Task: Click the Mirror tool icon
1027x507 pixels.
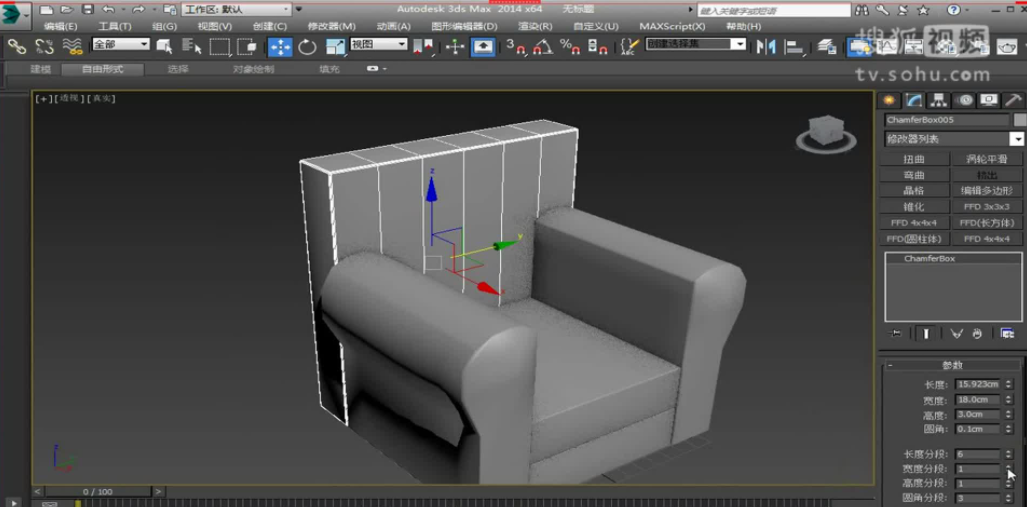Action: coord(766,47)
